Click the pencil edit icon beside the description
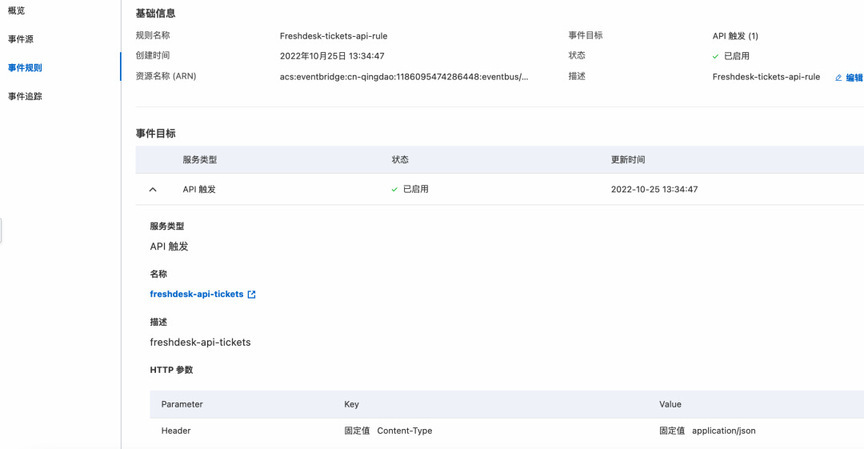 839,78
